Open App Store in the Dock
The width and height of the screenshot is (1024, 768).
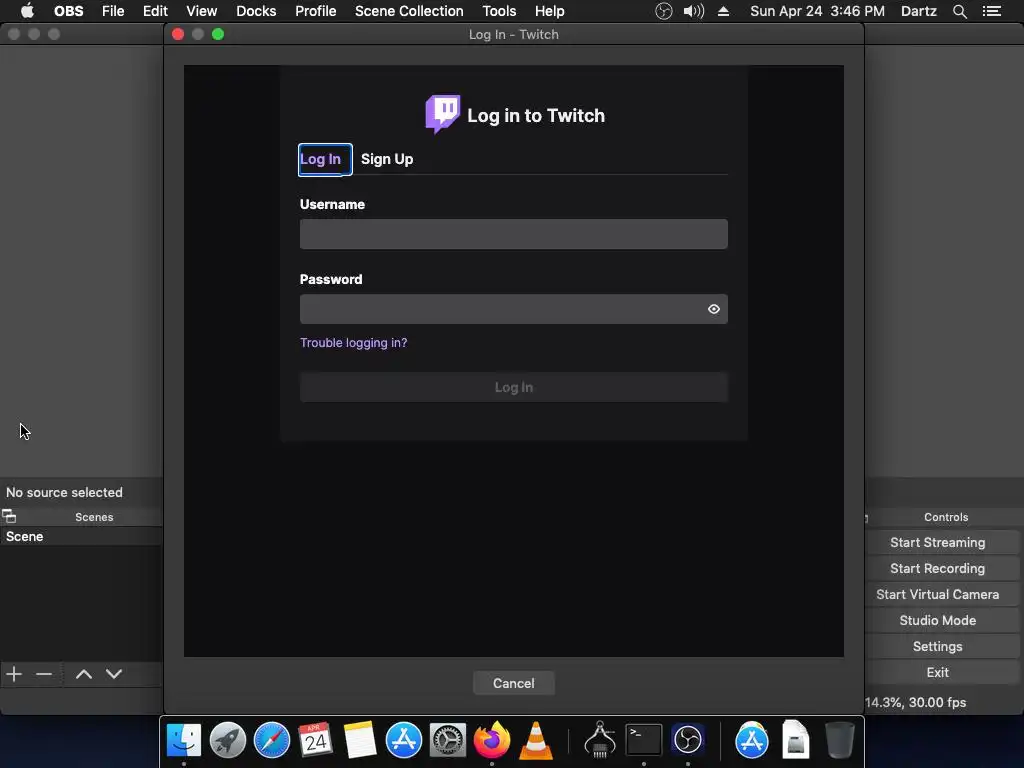pyautogui.click(x=404, y=740)
